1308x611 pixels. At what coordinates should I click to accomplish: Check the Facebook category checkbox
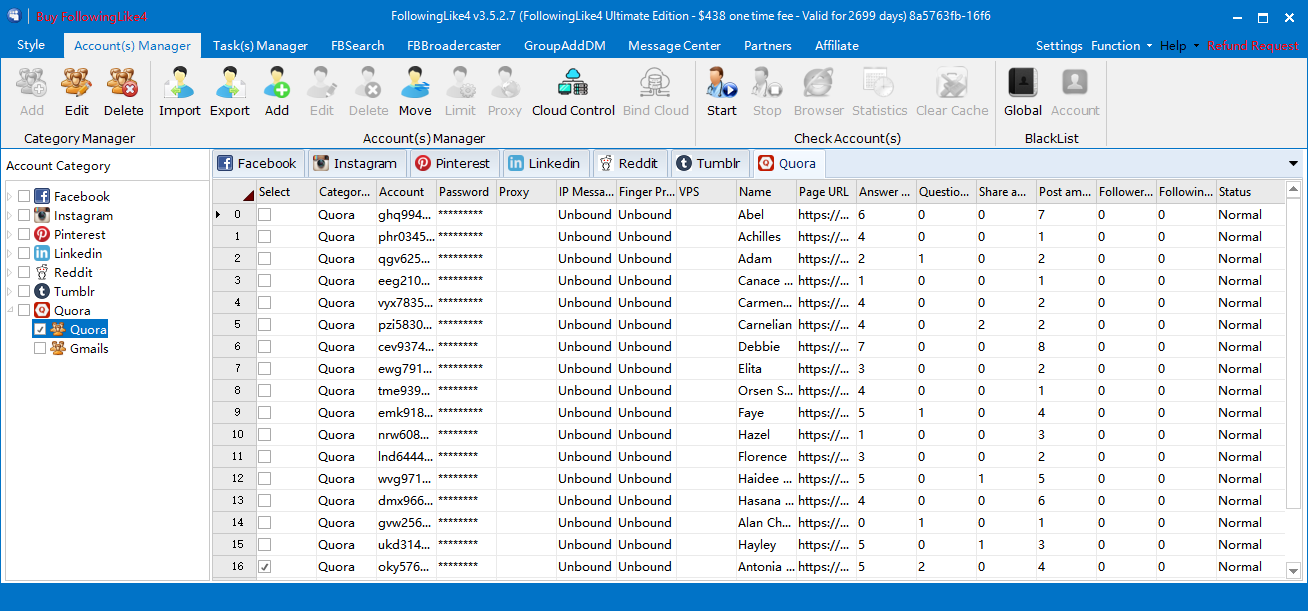24,197
